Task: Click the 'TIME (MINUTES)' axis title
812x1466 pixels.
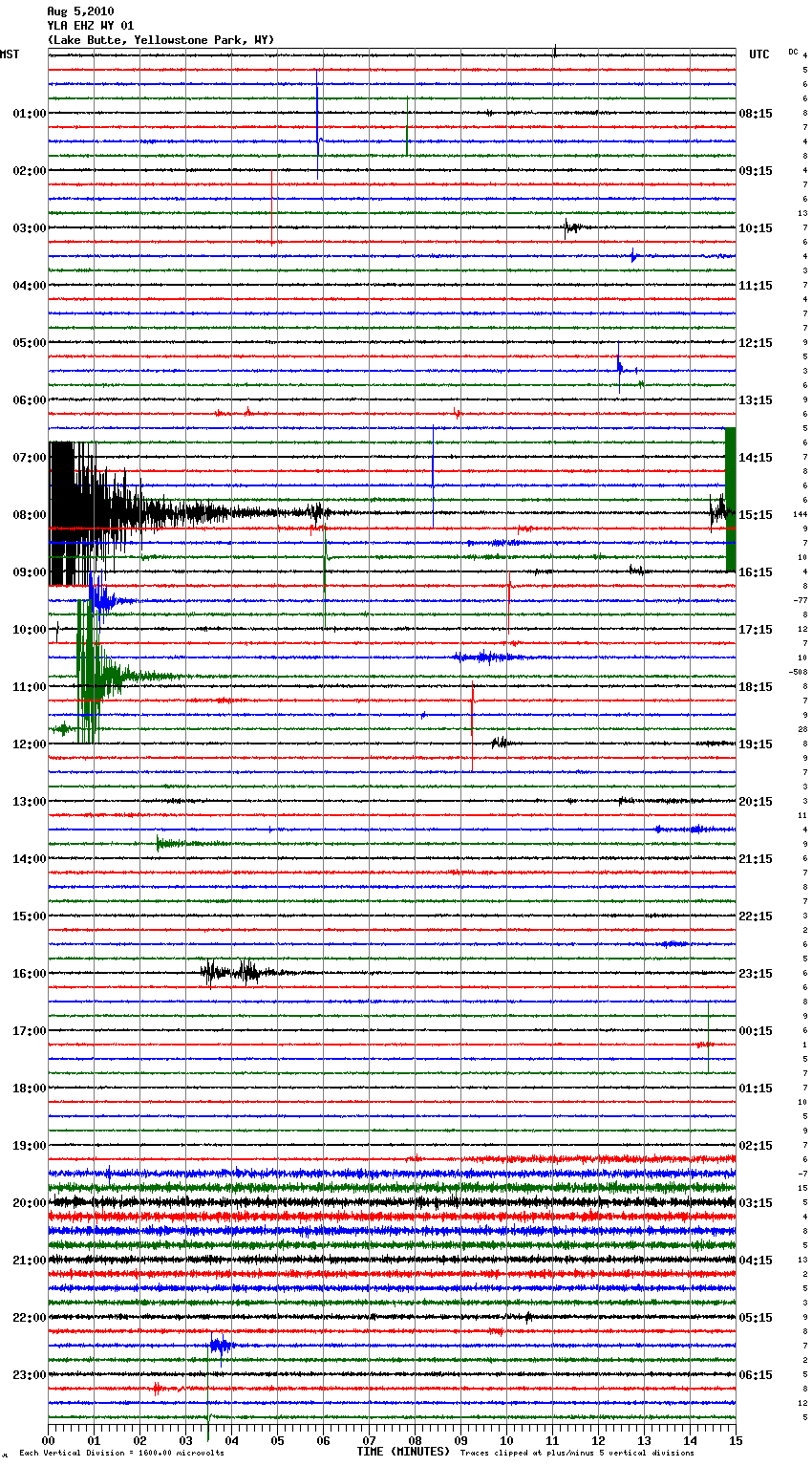Action: coord(402,1452)
